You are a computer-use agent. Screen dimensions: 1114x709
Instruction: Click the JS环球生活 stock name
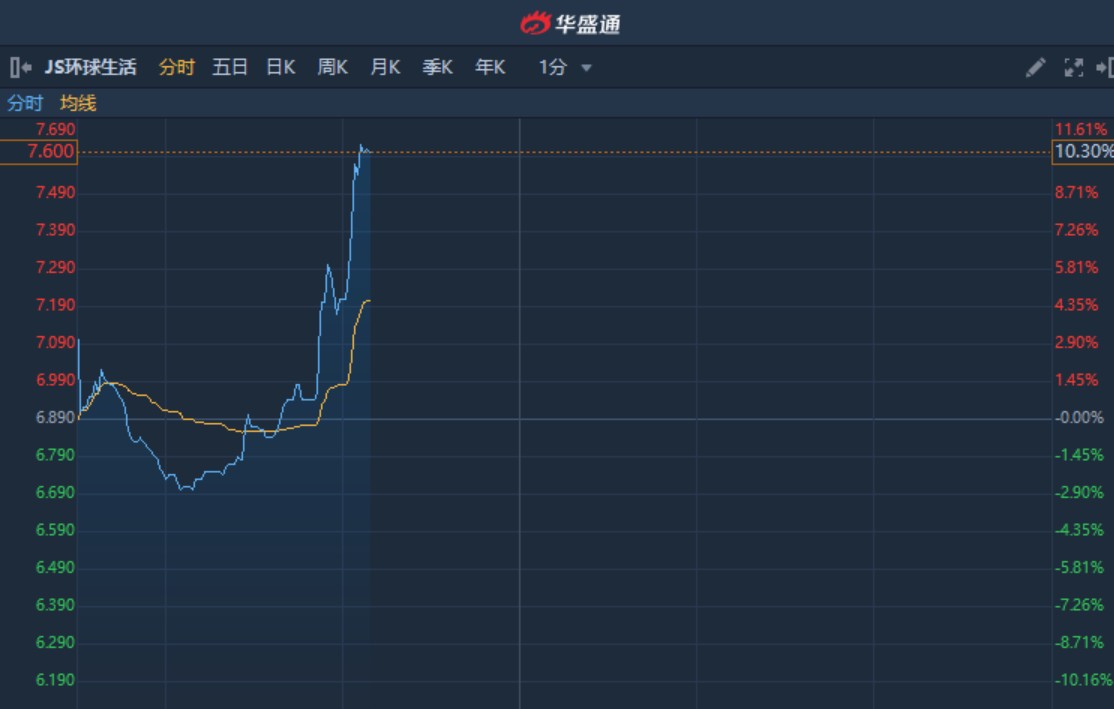(90, 67)
